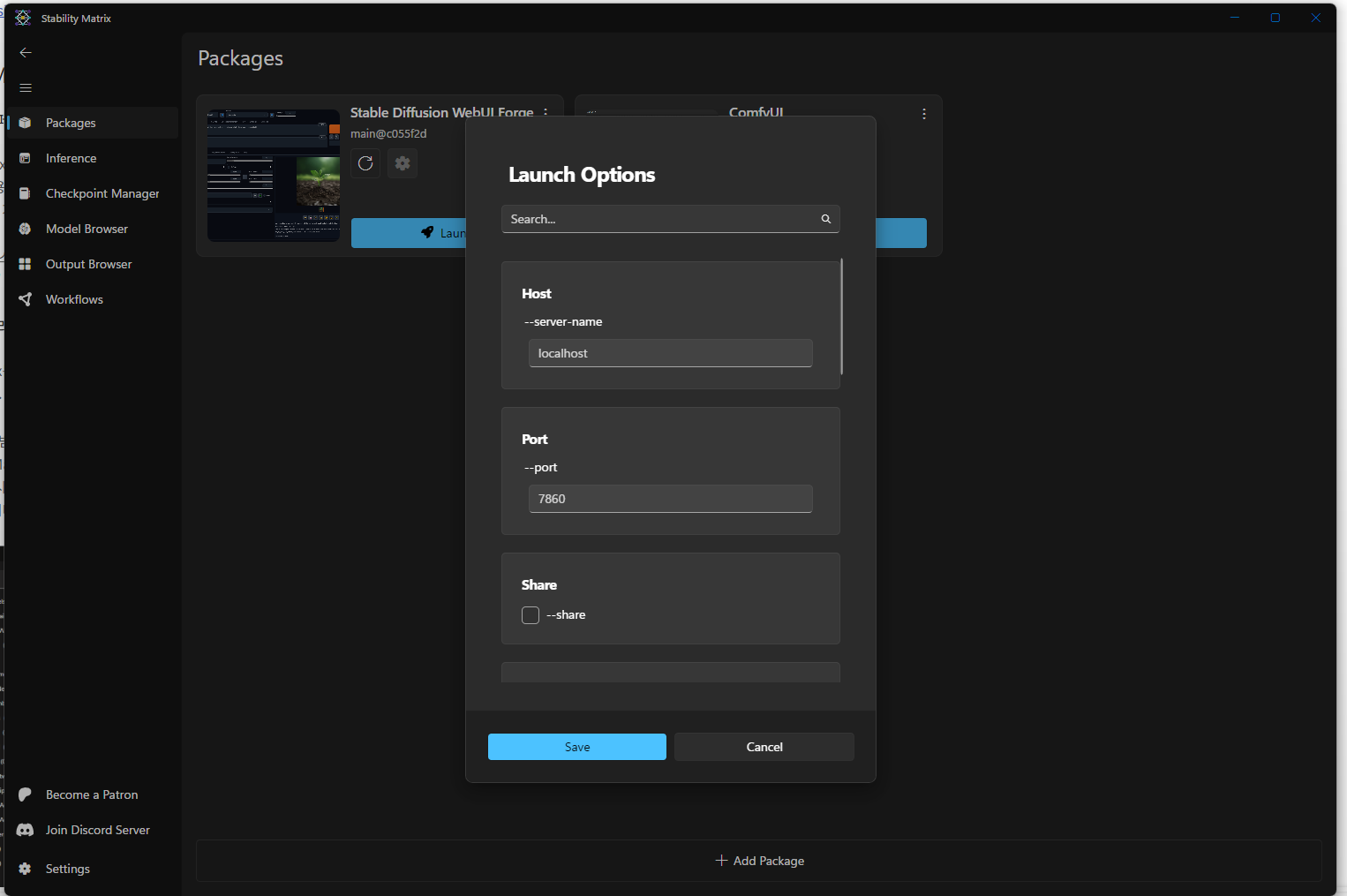
Task: Click the Output Browser grid icon
Action: click(25, 264)
